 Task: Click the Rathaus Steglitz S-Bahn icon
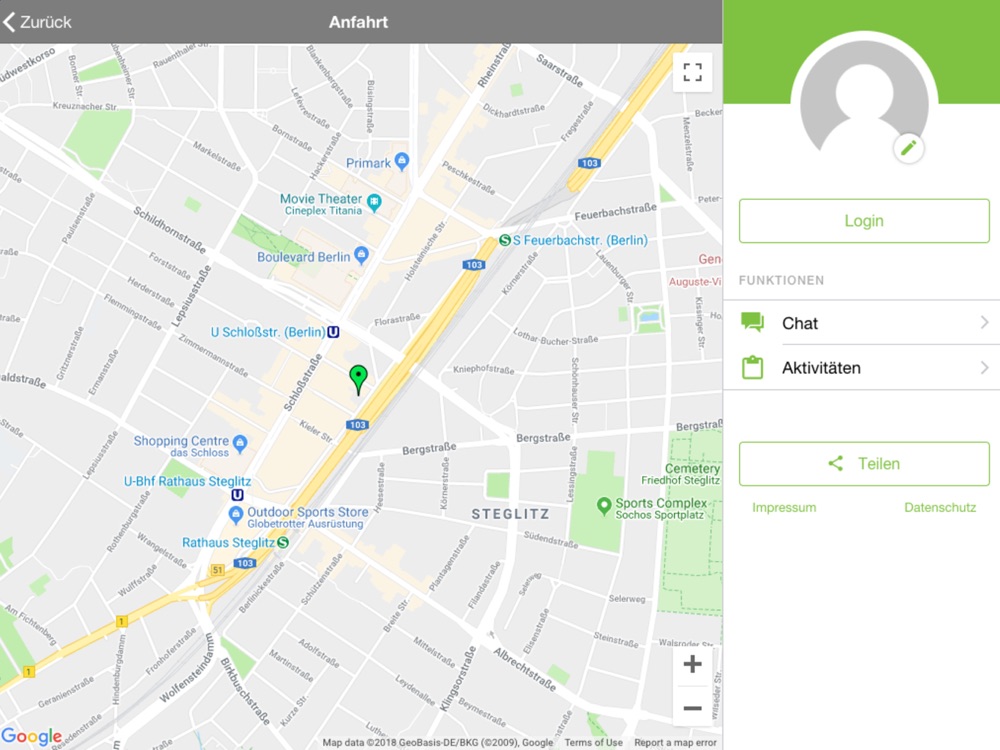(x=283, y=542)
